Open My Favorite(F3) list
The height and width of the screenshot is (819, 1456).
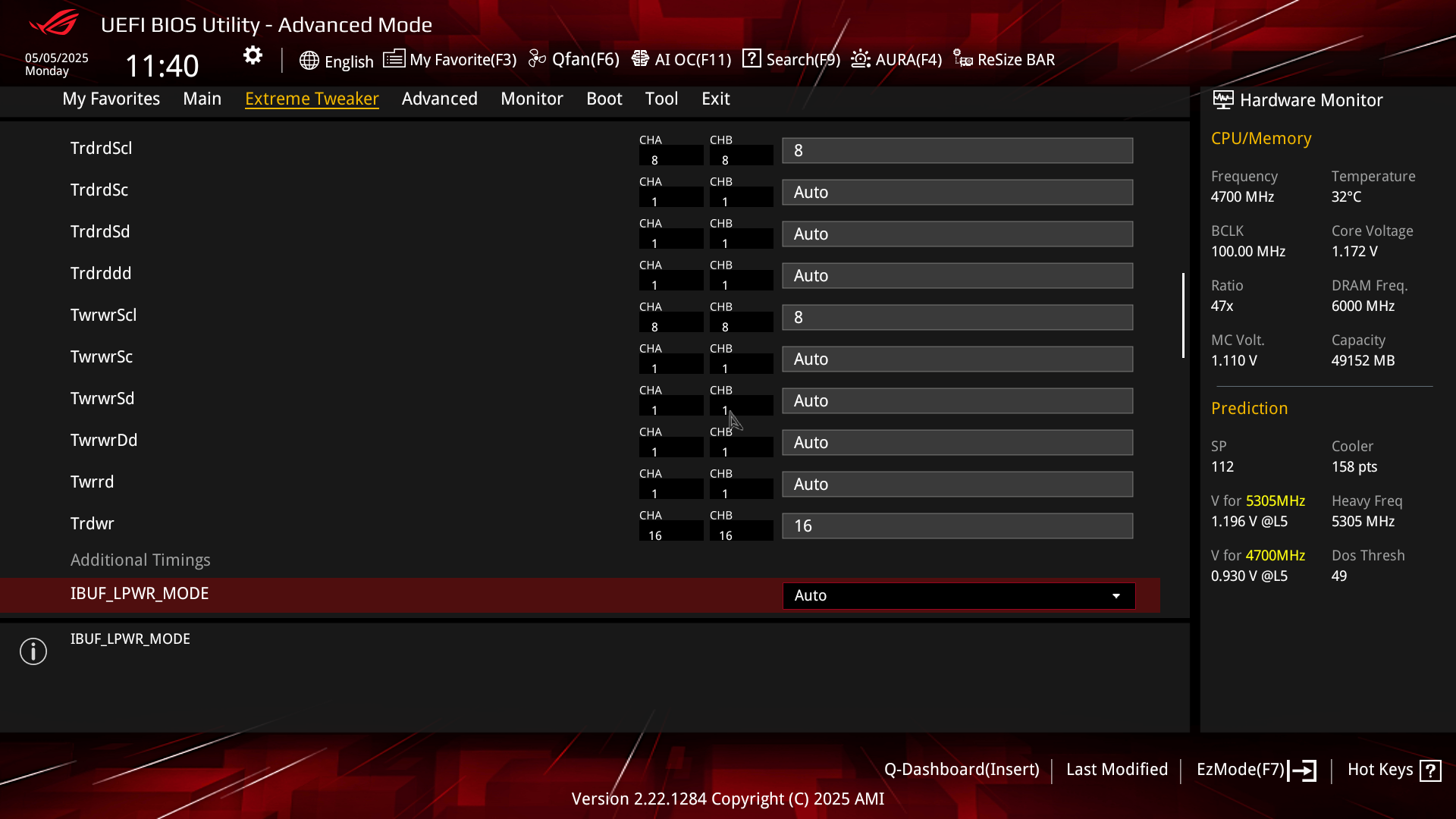pos(450,59)
